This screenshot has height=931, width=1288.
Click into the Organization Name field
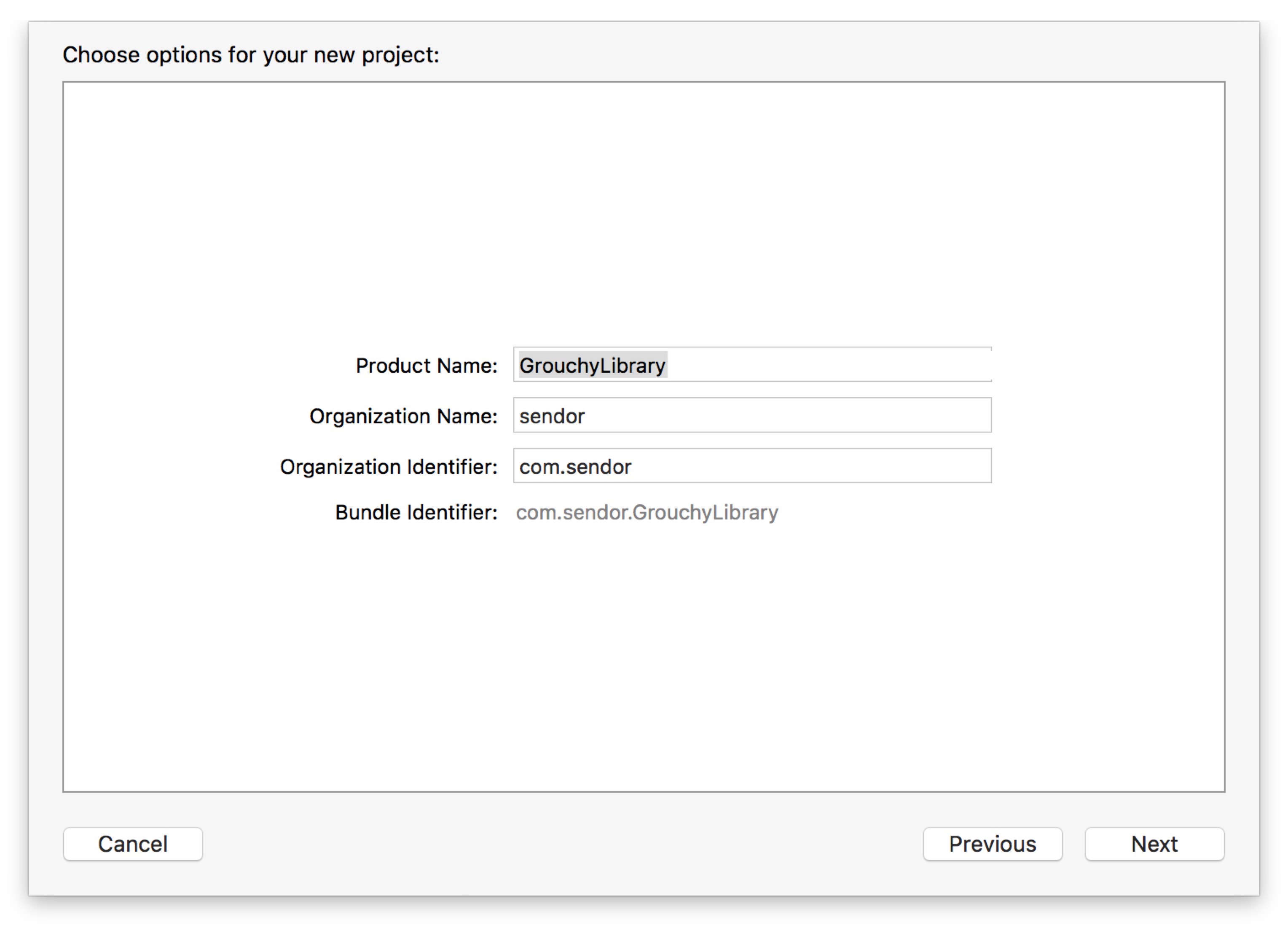pyautogui.click(x=752, y=415)
